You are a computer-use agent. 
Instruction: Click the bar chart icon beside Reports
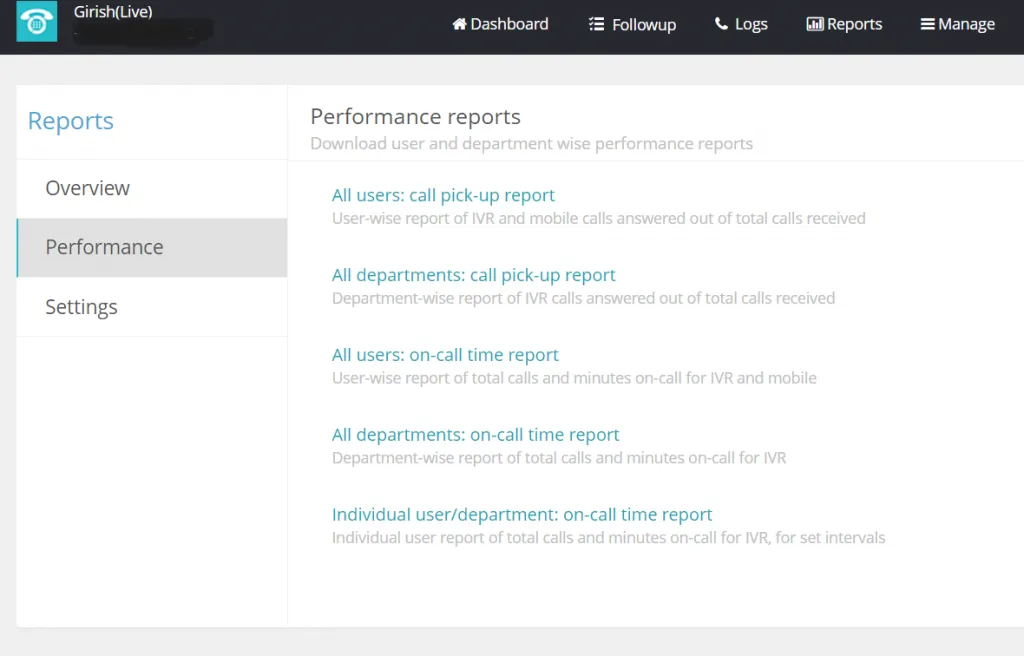(814, 24)
